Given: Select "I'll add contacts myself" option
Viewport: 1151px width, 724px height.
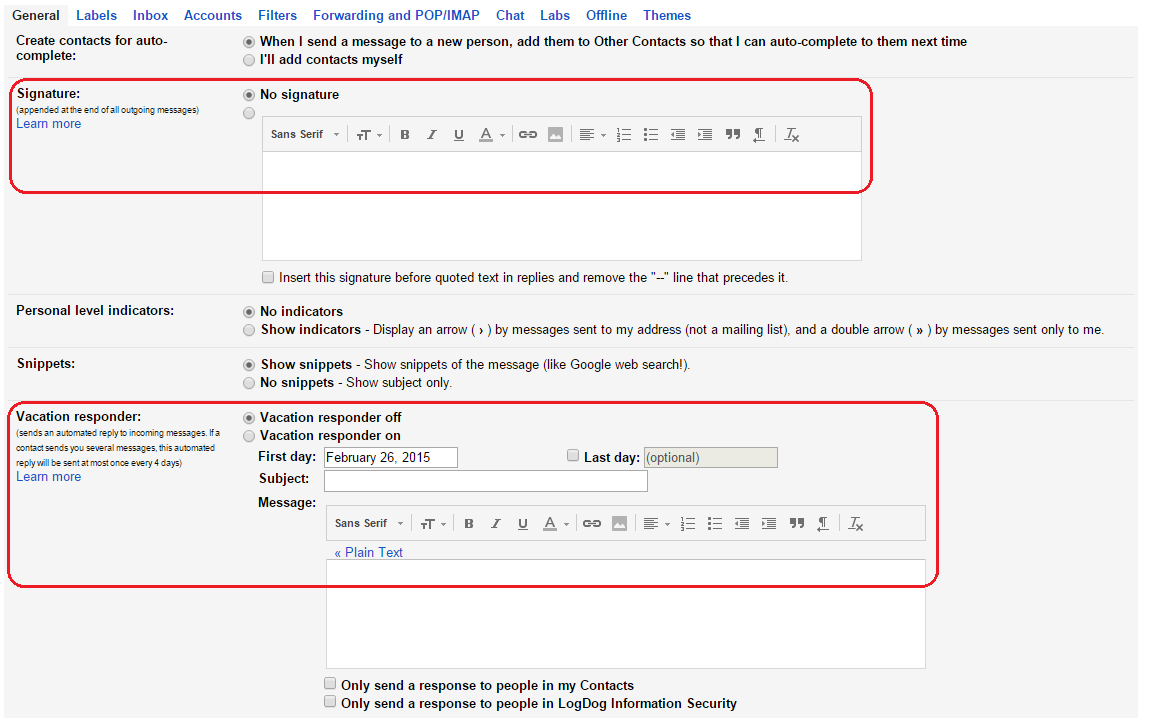Looking at the screenshot, I should pyautogui.click(x=249, y=60).
